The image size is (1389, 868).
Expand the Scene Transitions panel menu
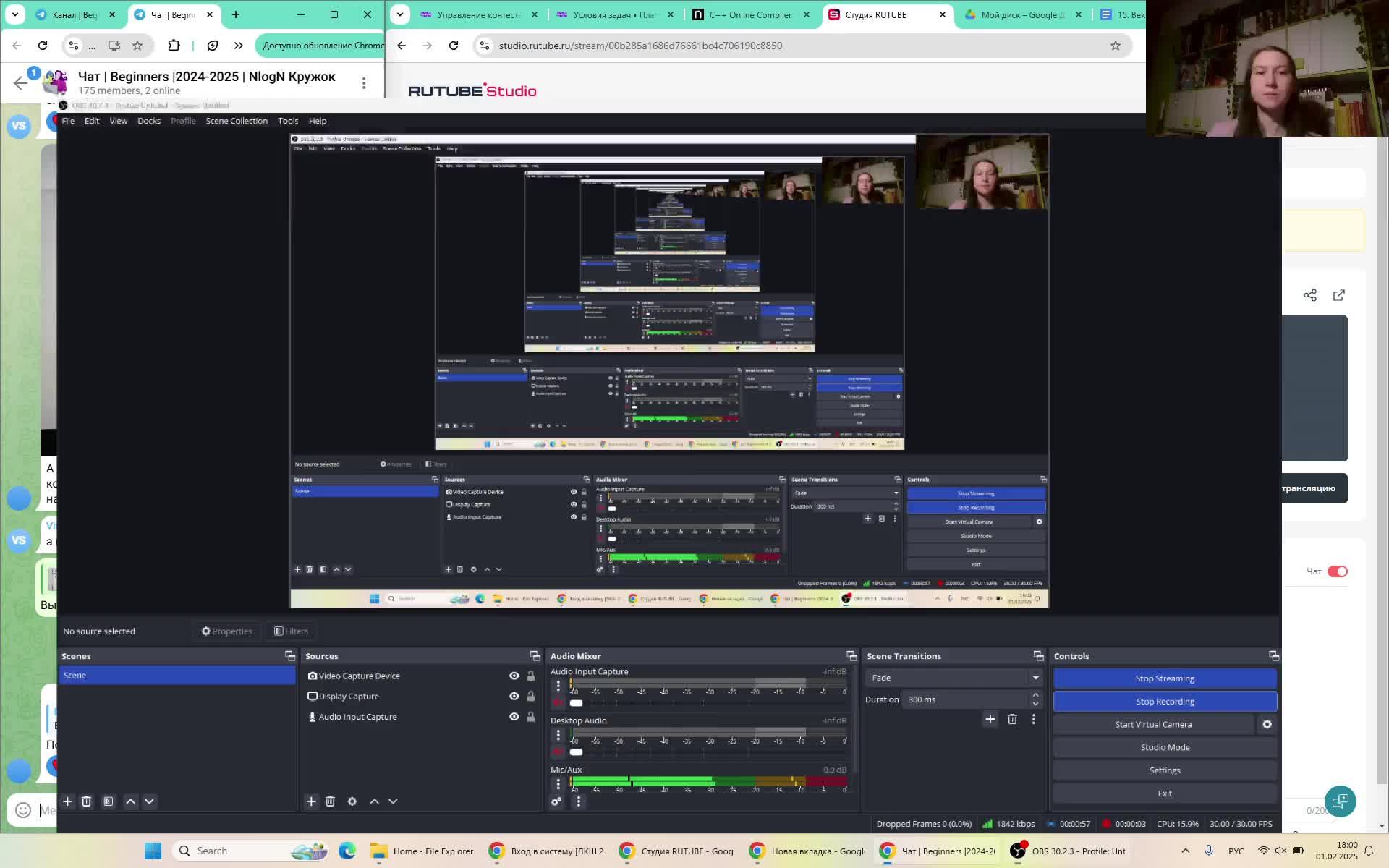pos(1037,656)
